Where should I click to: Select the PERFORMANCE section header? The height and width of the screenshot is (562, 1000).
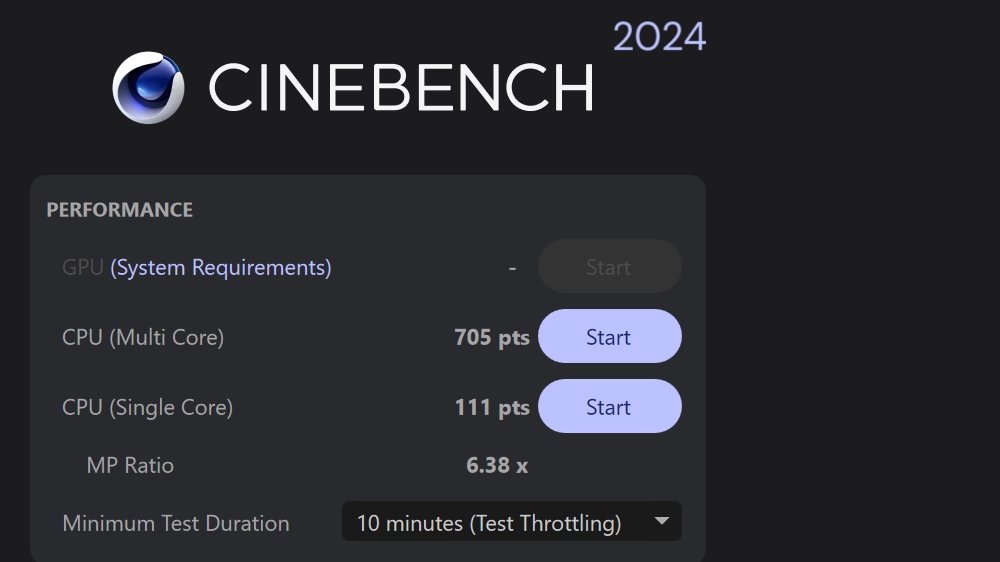coord(119,210)
